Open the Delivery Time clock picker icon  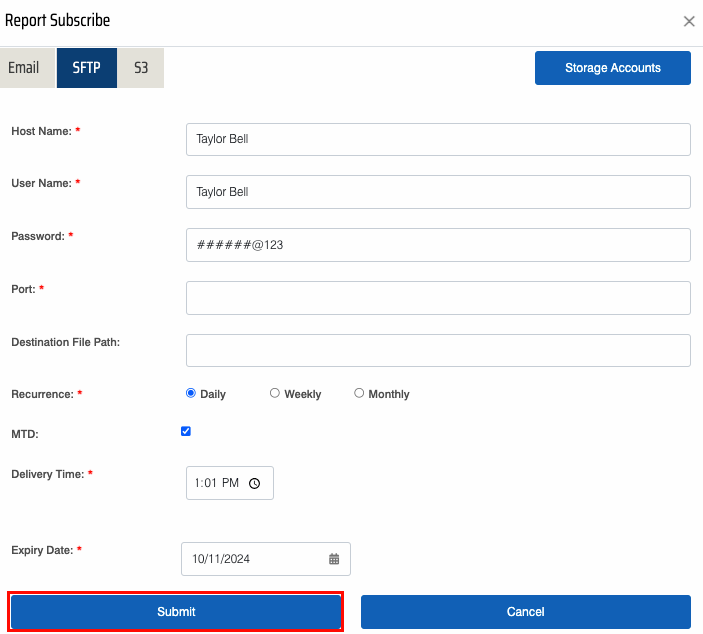coord(254,483)
